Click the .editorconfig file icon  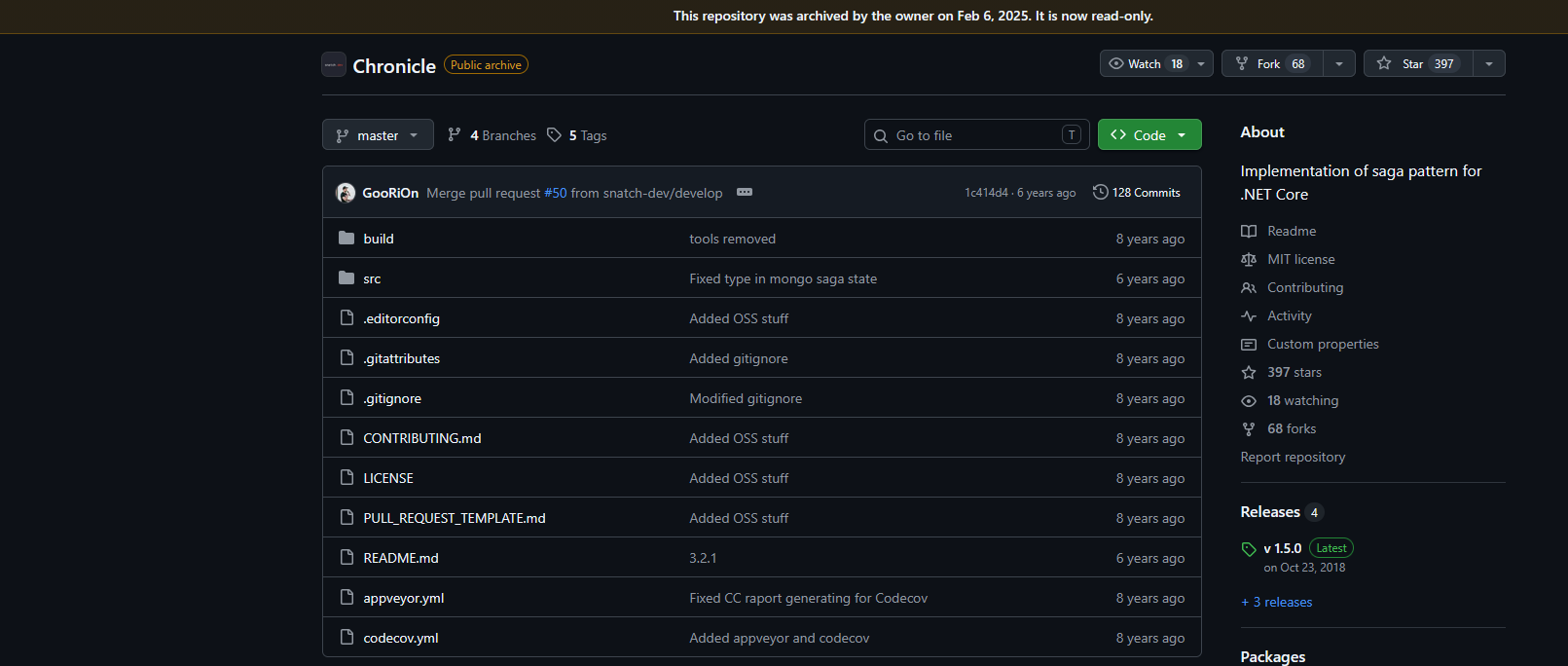(x=346, y=317)
